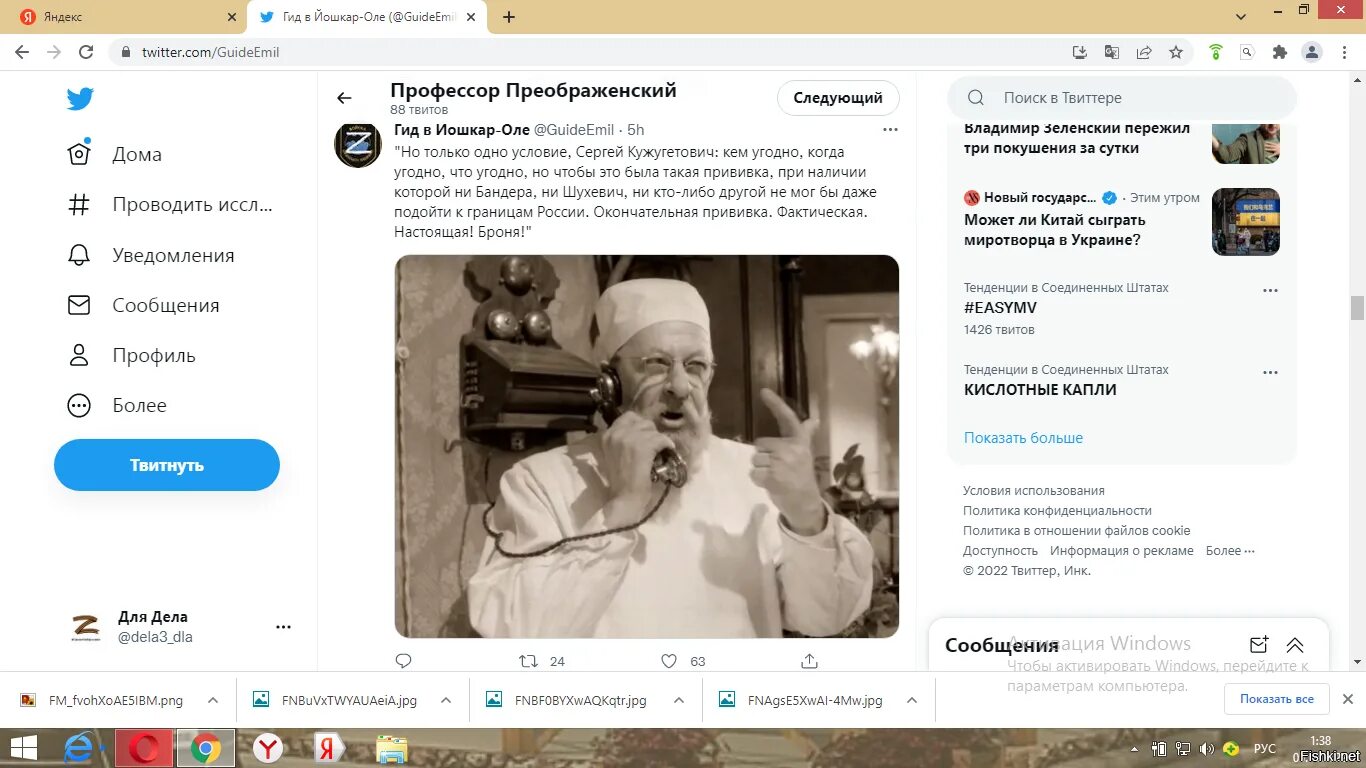Image resolution: width=1366 pixels, height=768 pixels.
Task: Open menu for FM_fvohXoAE5IBM.png download
Action: point(213,700)
